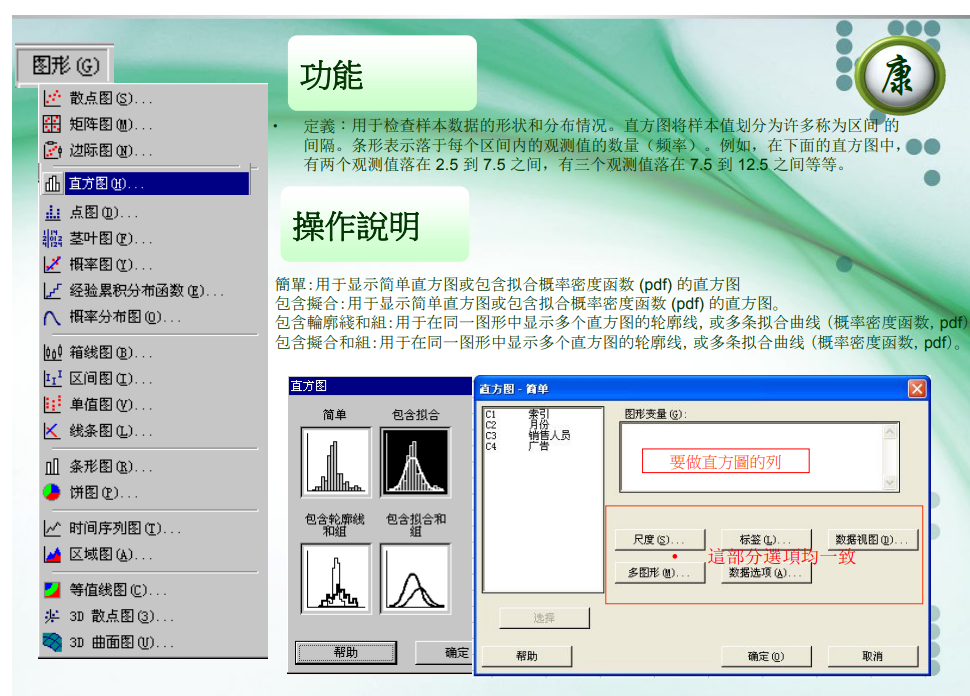This screenshot has height=696, width=970.
Task: Click the 3D surface plot (3D 曲面图) icon
Action: (x=52, y=642)
